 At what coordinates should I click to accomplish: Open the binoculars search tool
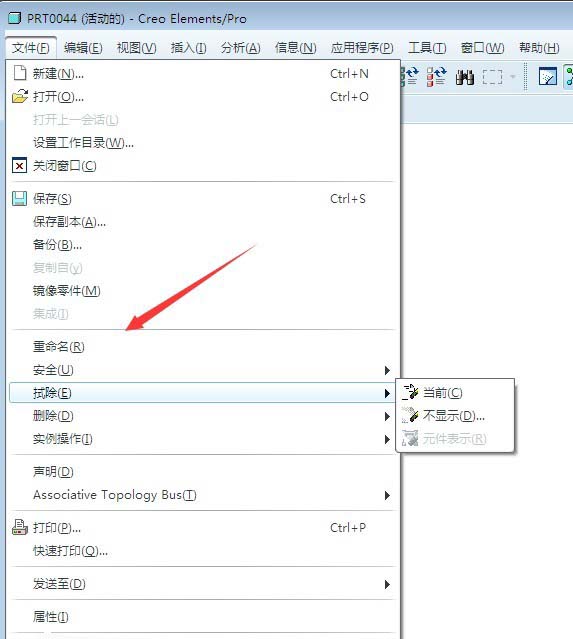(465, 77)
